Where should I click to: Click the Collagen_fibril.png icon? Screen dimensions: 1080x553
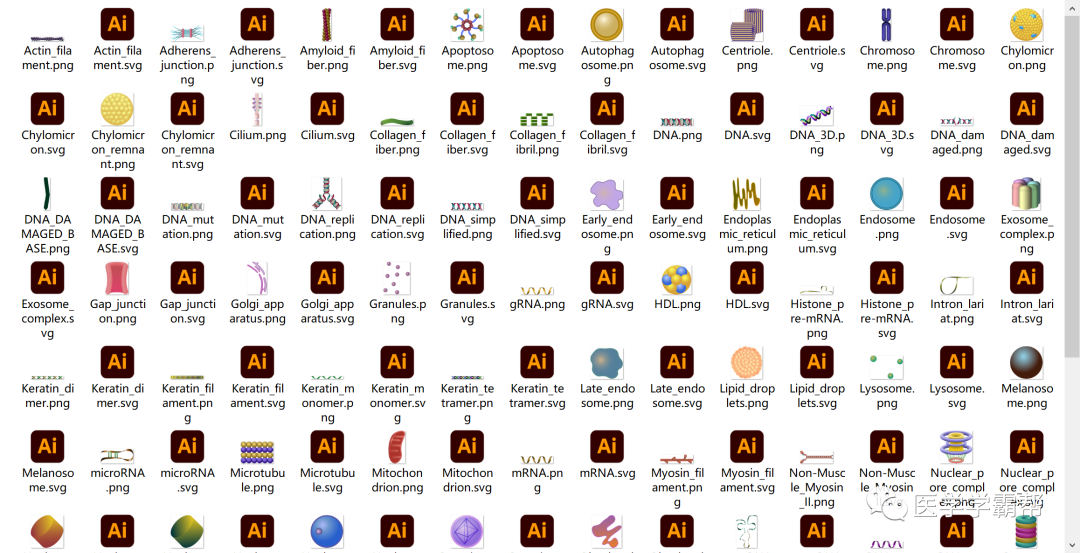[x=537, y=118]
